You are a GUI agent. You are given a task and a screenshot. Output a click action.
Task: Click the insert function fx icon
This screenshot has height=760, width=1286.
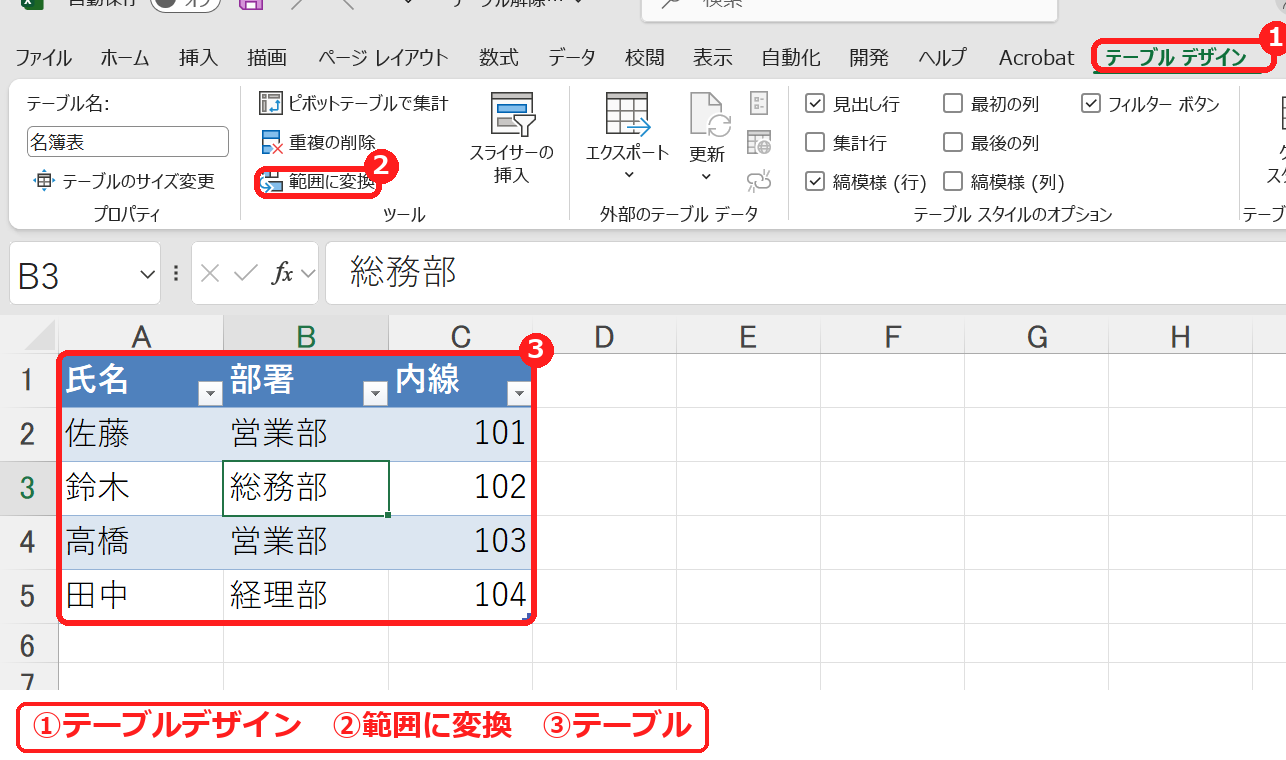tap(283, 273)
